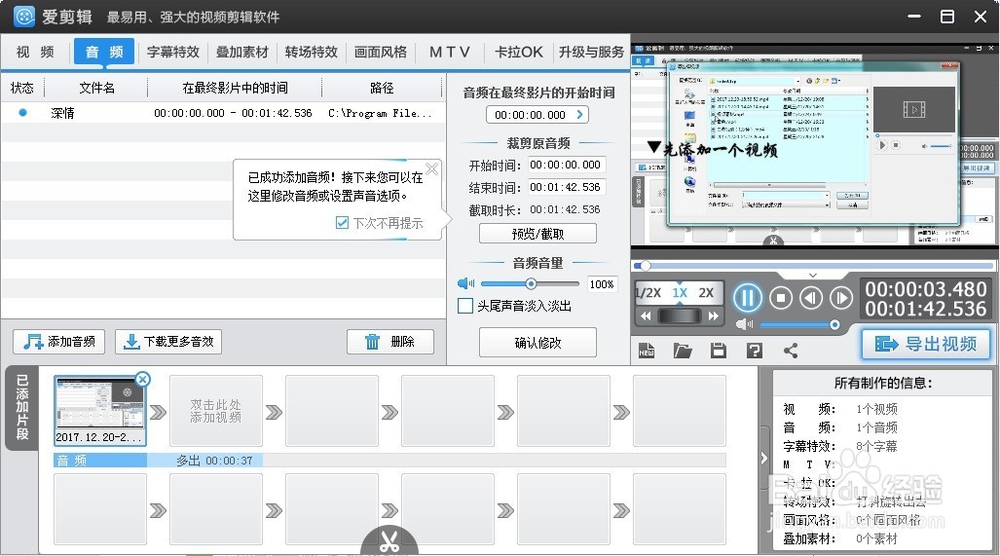Click the 添加音频 button
Screen dimensions: 1000x556
click(59, 342)
